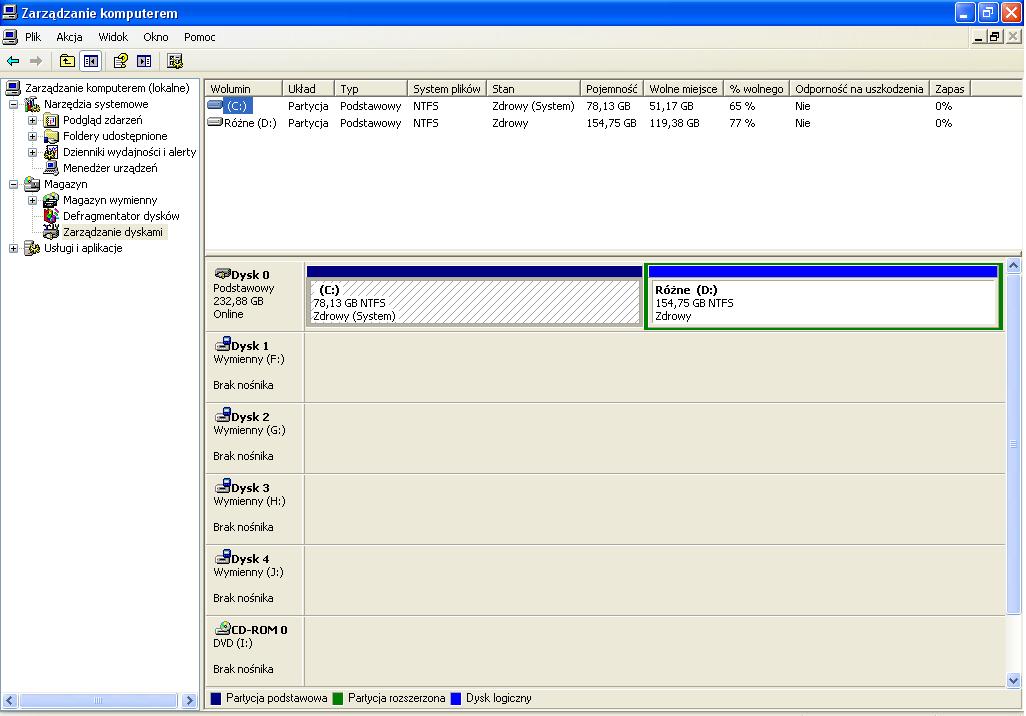Viewport: 1026px width, 716px height.
Task: Click the Defragmentator dysków icon
Action: coord(51,216)
